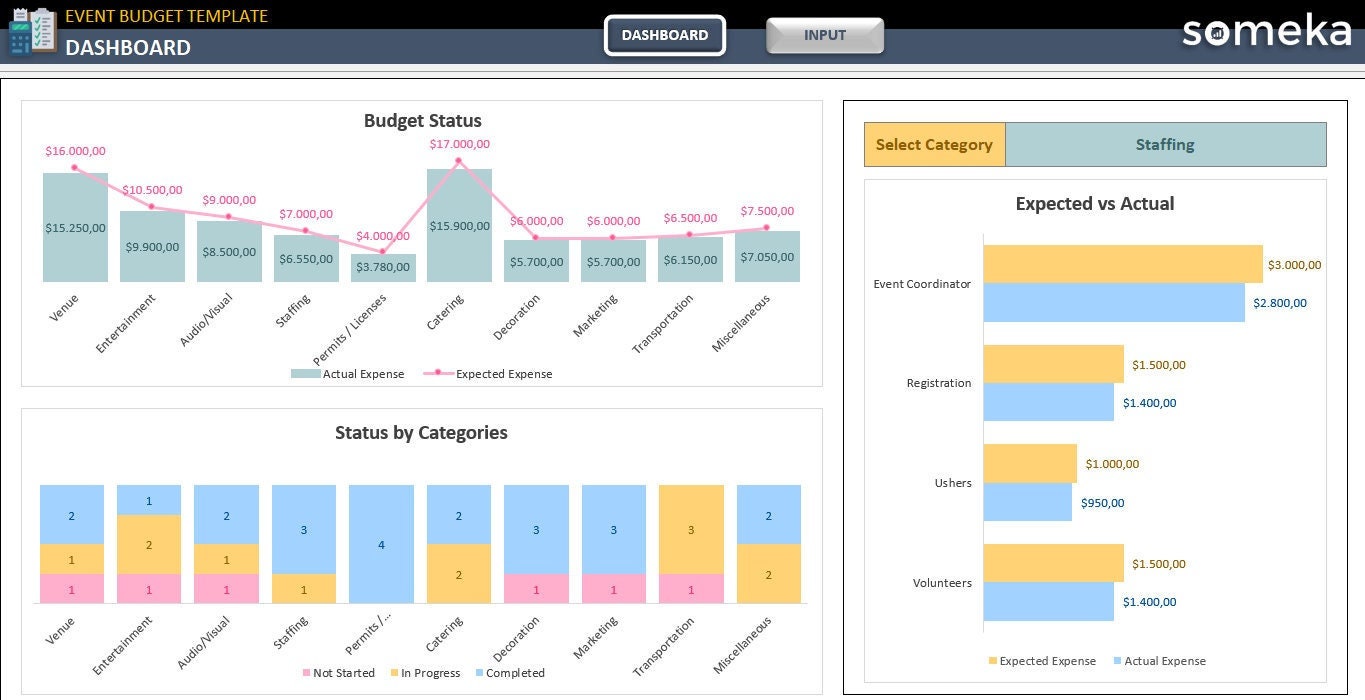This screenshot has height=700, width=1365.
Task: Open the Staffing category dropdown cell
Action: (x=1165, y=144)
